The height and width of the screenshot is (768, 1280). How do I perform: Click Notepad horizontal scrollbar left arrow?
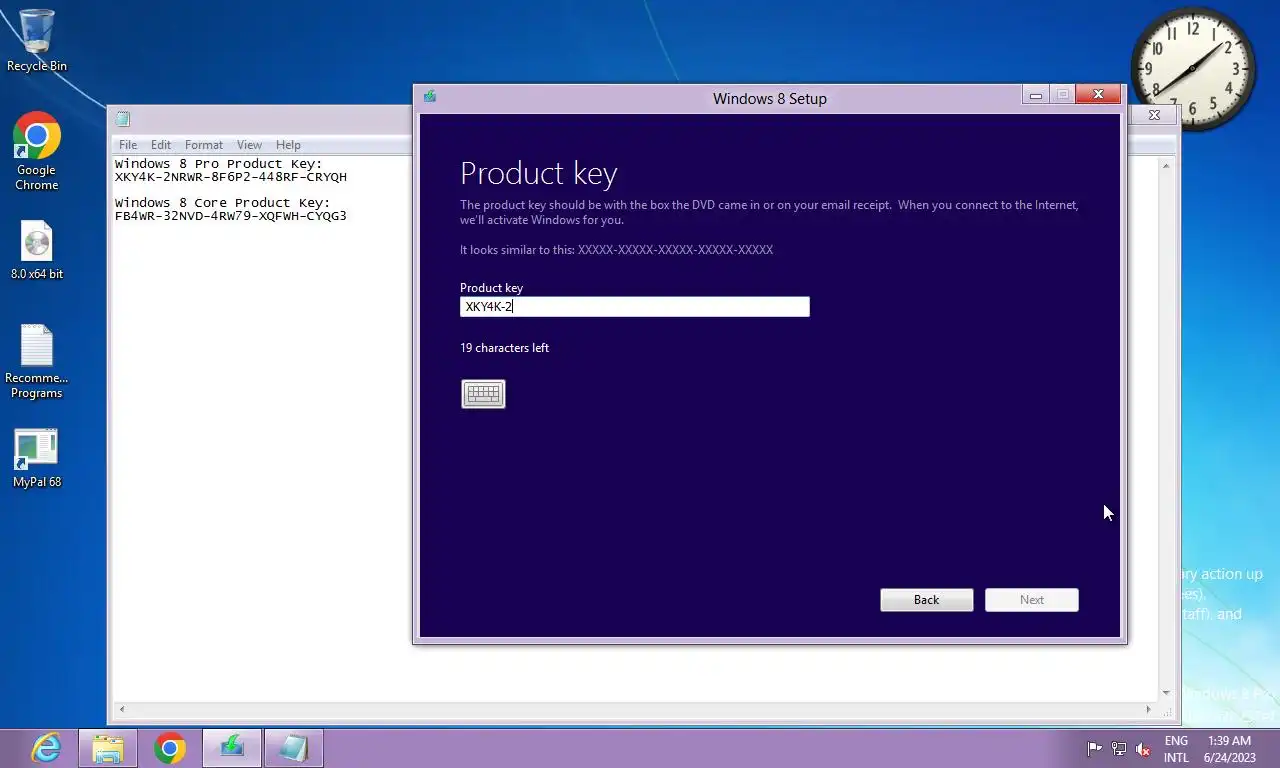122,710
